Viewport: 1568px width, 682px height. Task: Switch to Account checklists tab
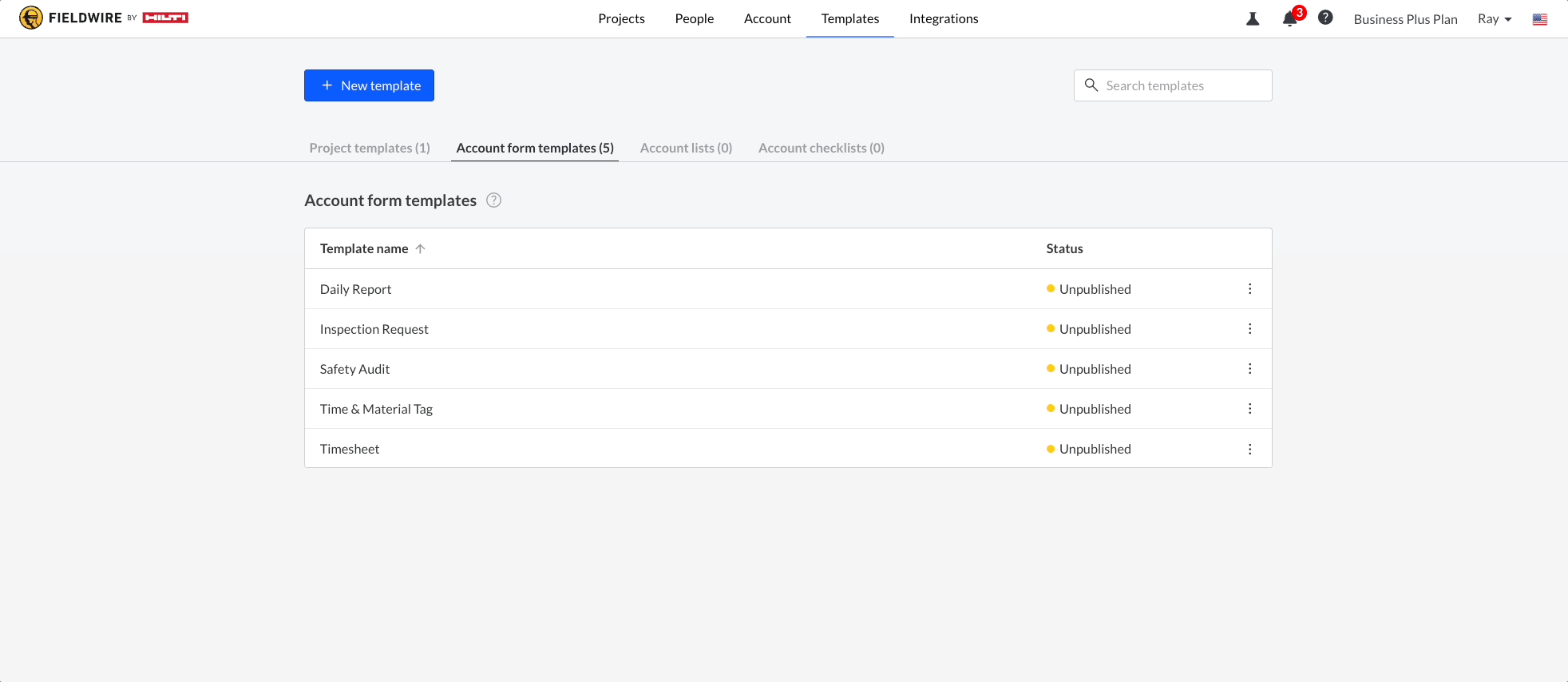point(821,148)
